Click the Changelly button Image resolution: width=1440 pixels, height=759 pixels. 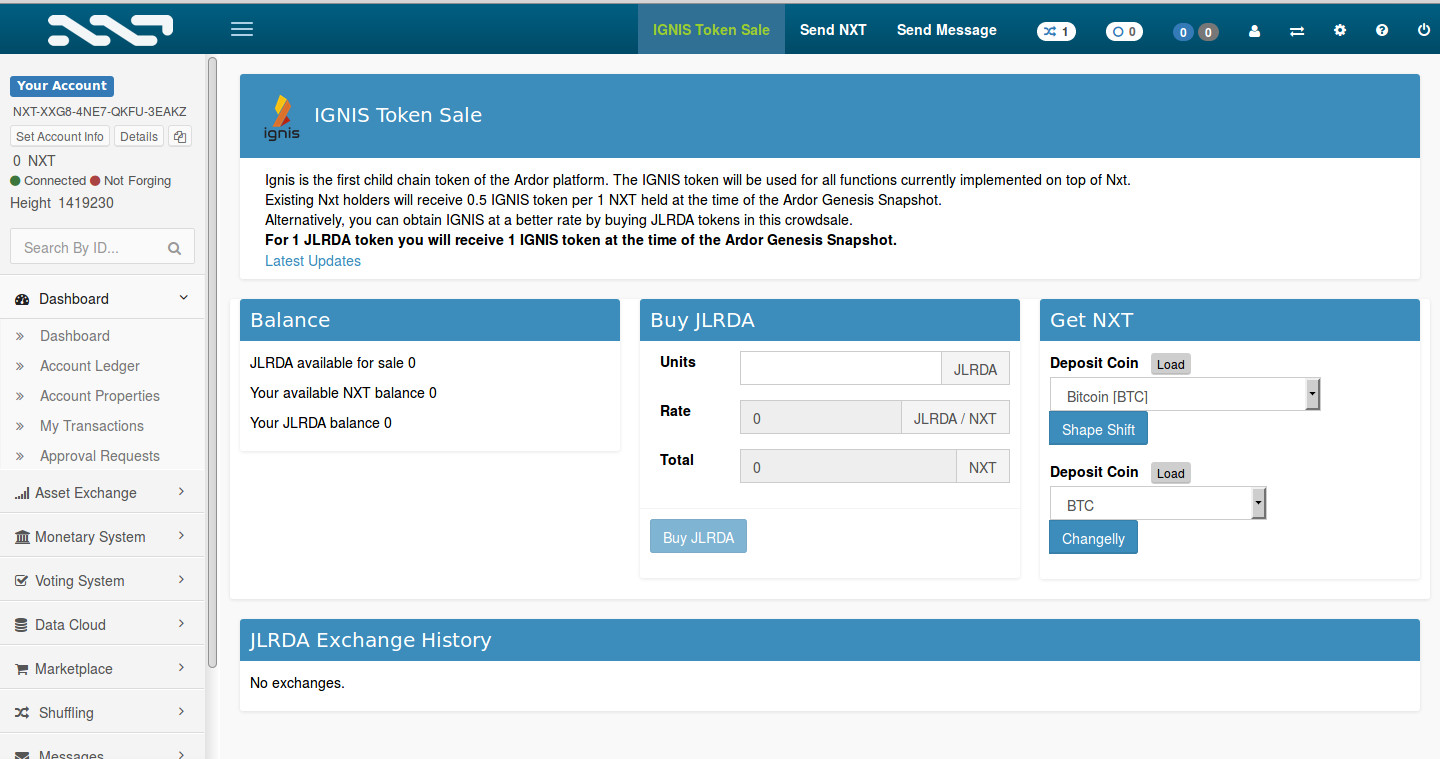(x=1093, y=538)
